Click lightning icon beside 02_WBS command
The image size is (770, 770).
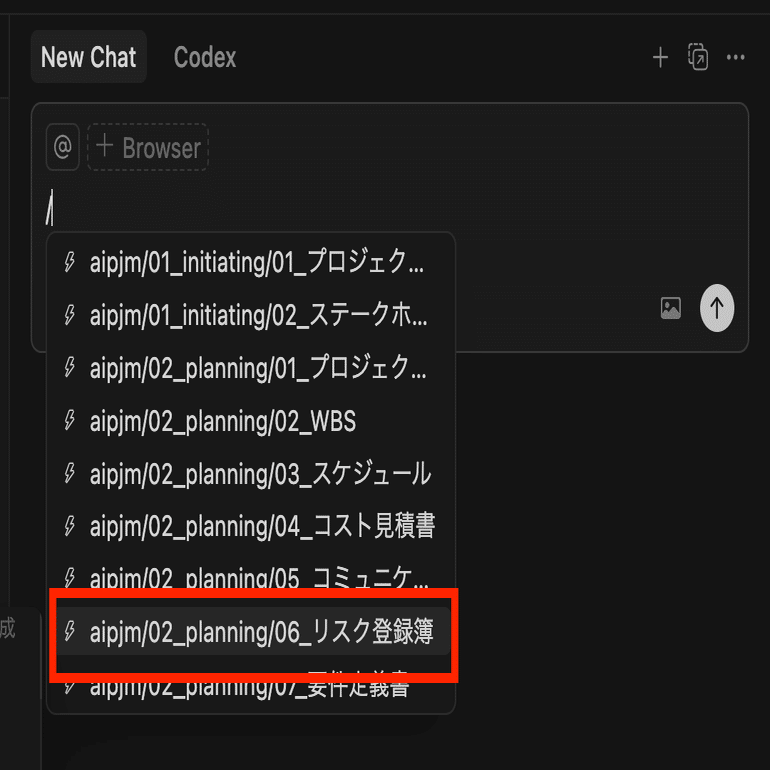click(70, 420)
